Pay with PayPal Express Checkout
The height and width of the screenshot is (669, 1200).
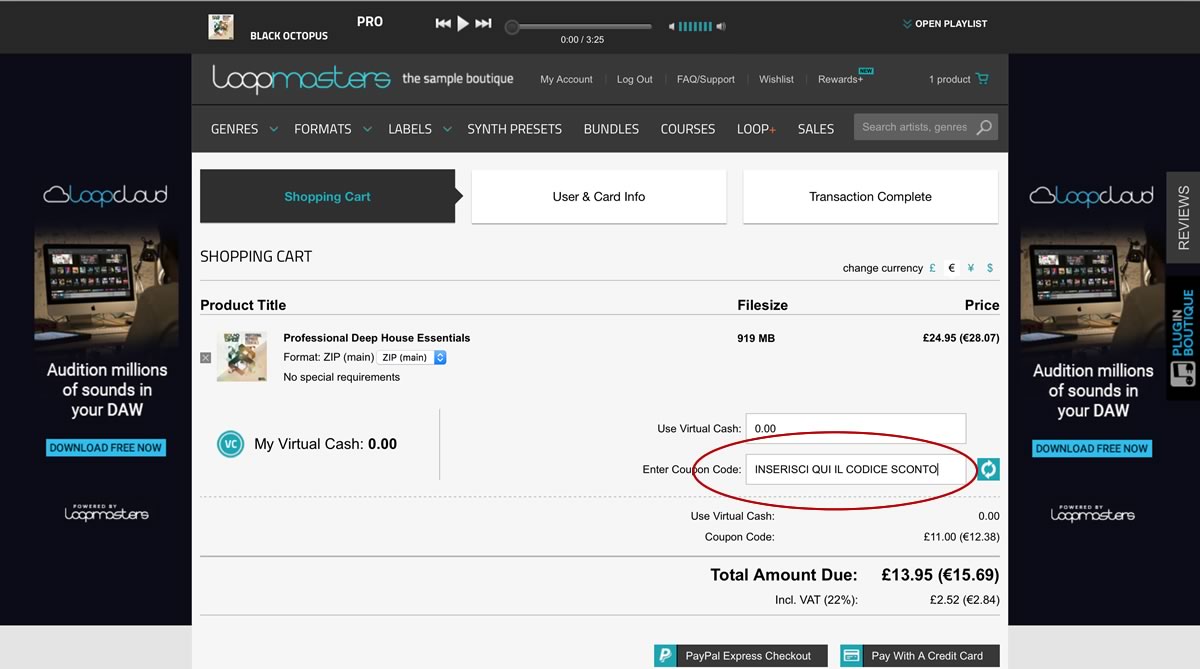[x=741, y=656]
